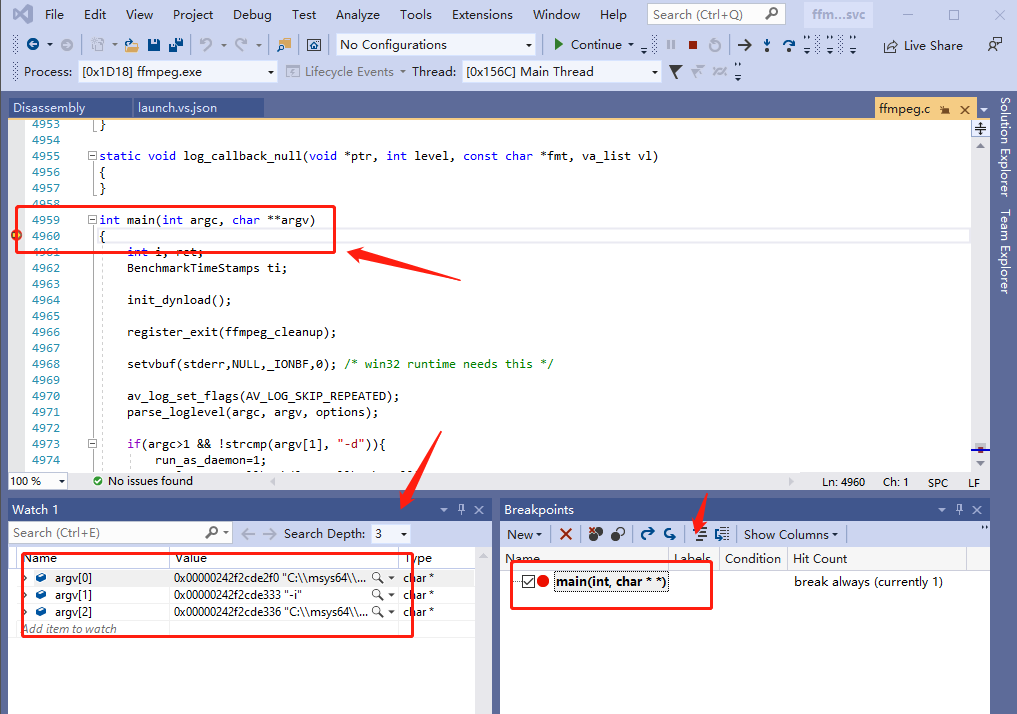
Task: Collapse the if block at line 4973
Action: point(92,444)
